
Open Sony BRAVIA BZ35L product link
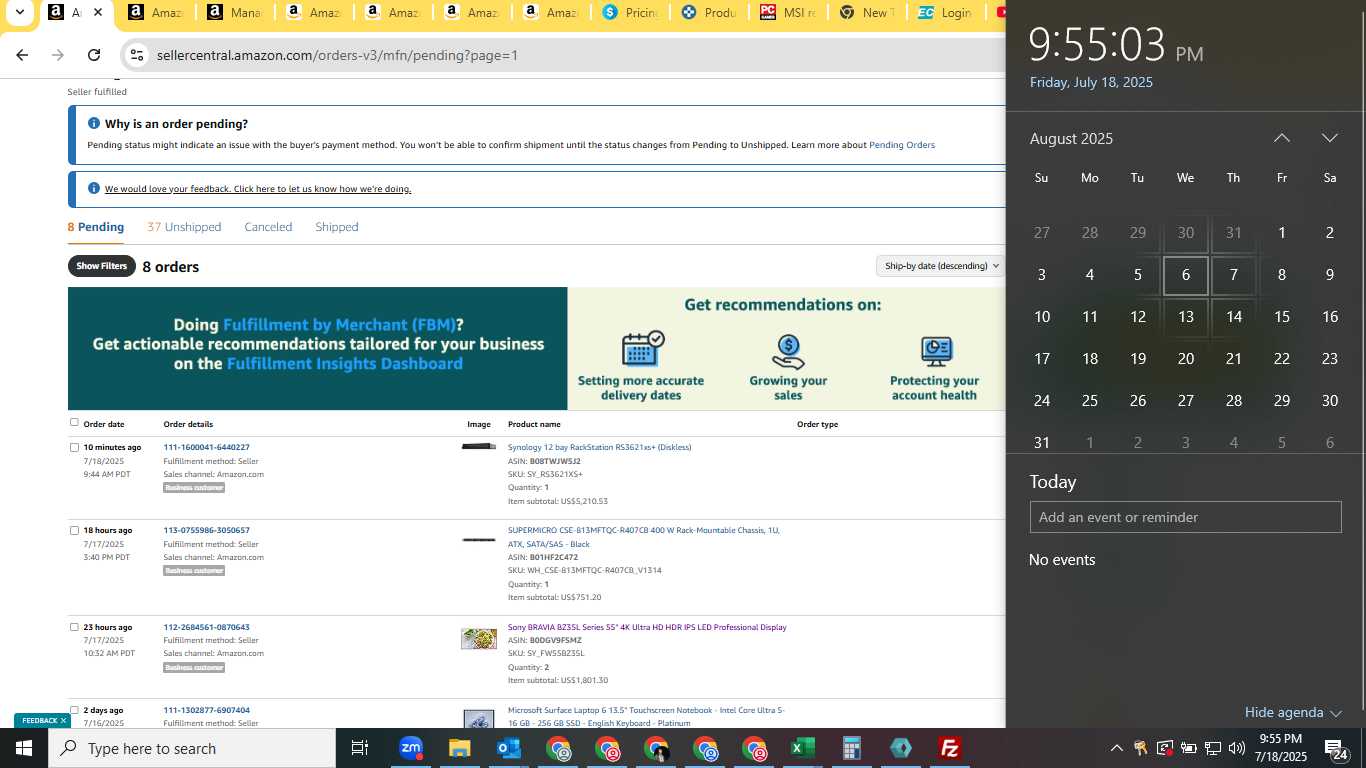647,627
